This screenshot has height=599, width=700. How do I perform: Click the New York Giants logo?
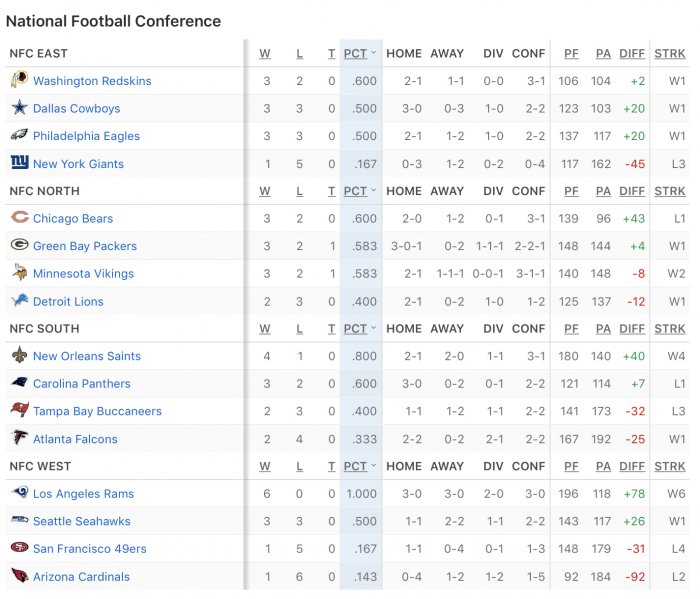point(20,162)
